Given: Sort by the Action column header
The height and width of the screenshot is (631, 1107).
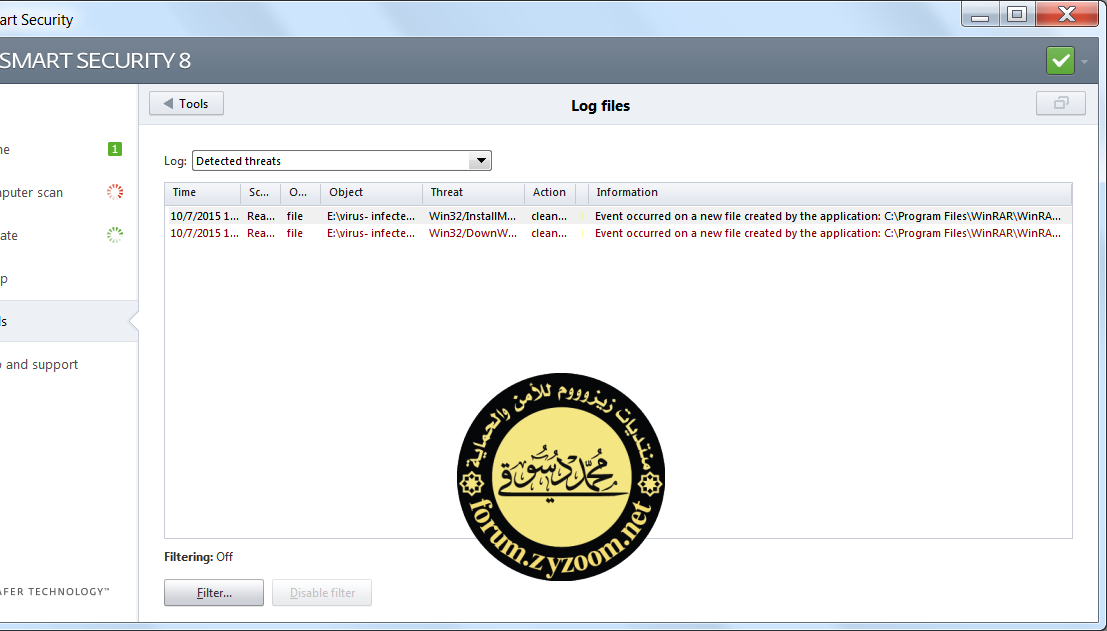Looking at the screenshot, I should coord(550,192).
